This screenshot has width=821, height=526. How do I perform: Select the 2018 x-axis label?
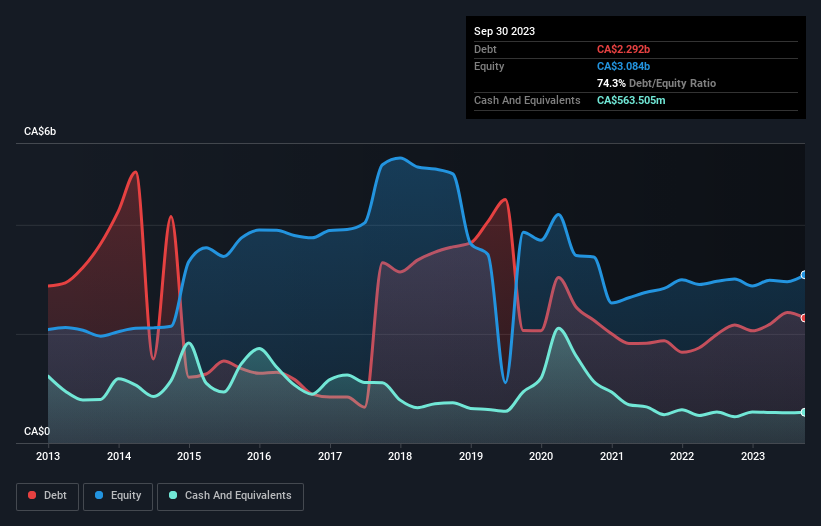point(400,456)
